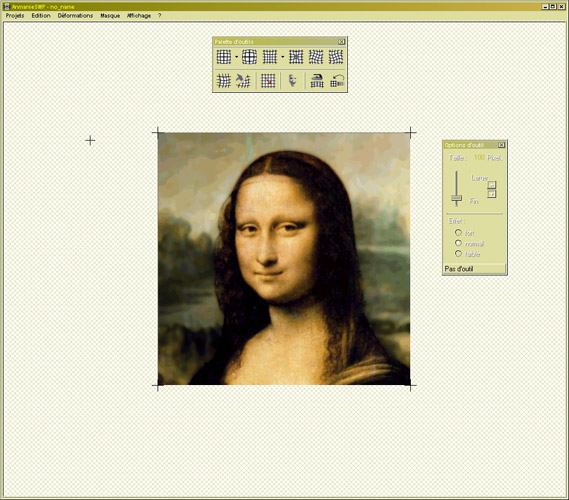Viewport: 569px width, 500px height.
Task: Open the Affichage menu
Action: click(139, 16)
